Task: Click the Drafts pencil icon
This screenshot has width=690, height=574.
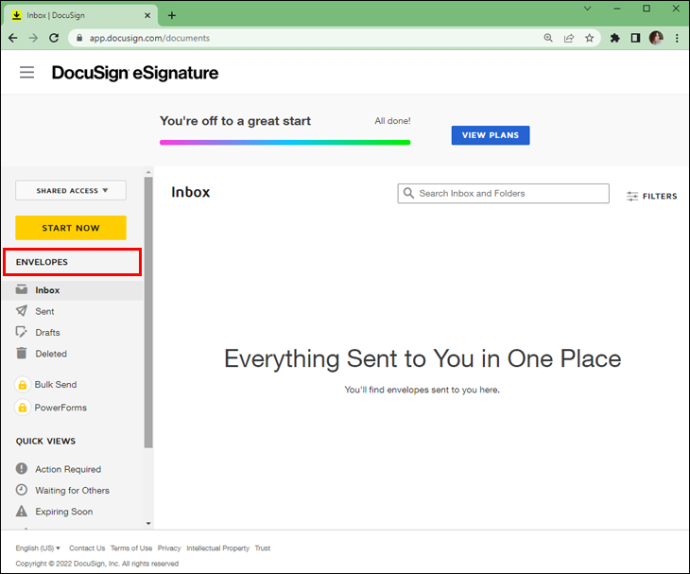Action: pyautogui.click(x=21, y=332)
